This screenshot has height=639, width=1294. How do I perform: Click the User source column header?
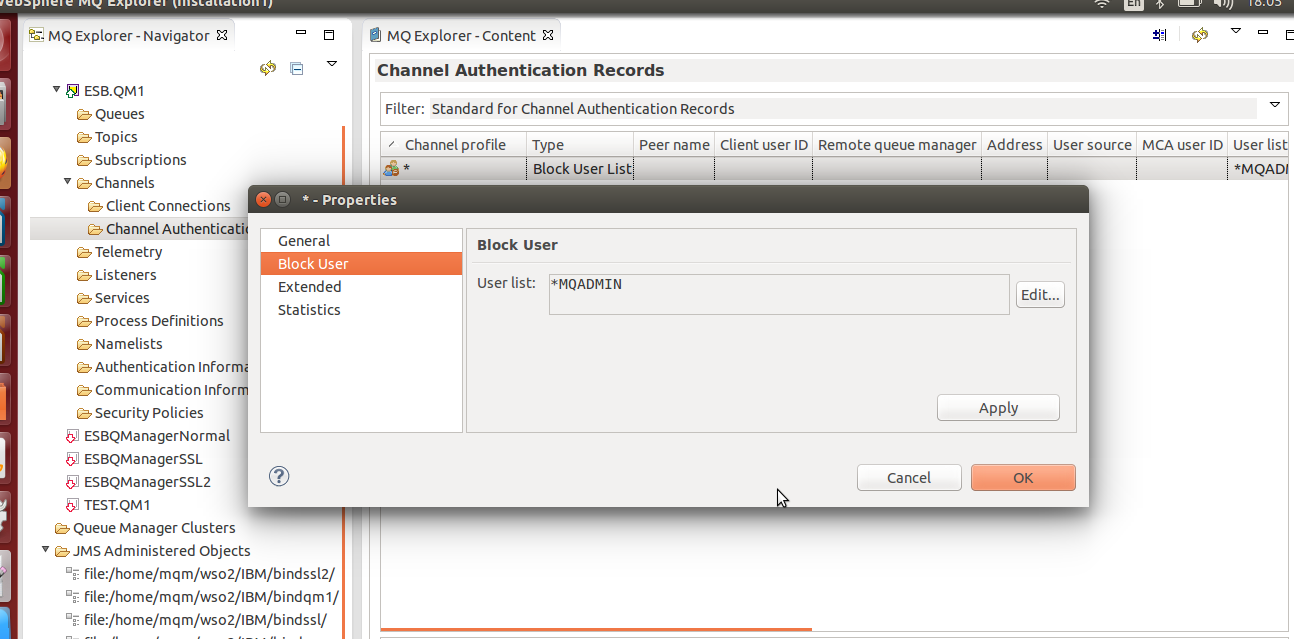tap(1092, 144)
